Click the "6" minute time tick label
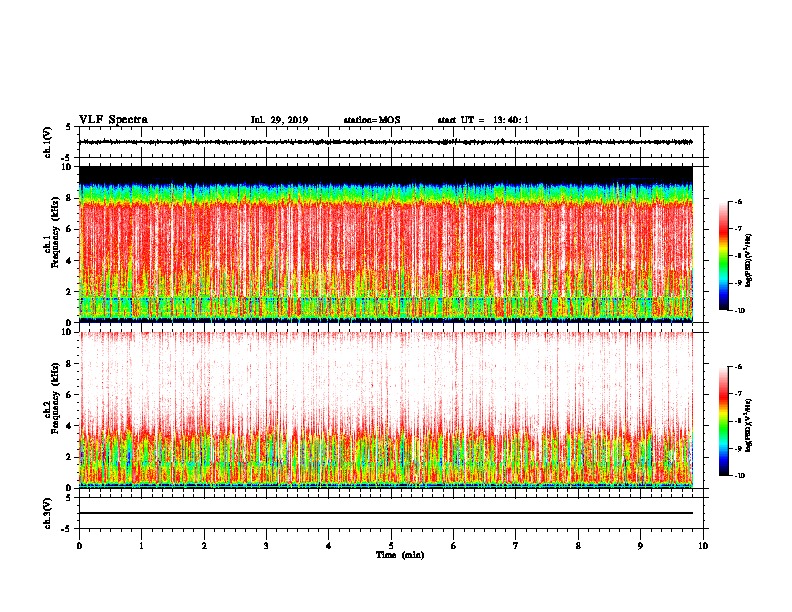The width and height of the screenshot is (792, 612). tap(453, 546)
